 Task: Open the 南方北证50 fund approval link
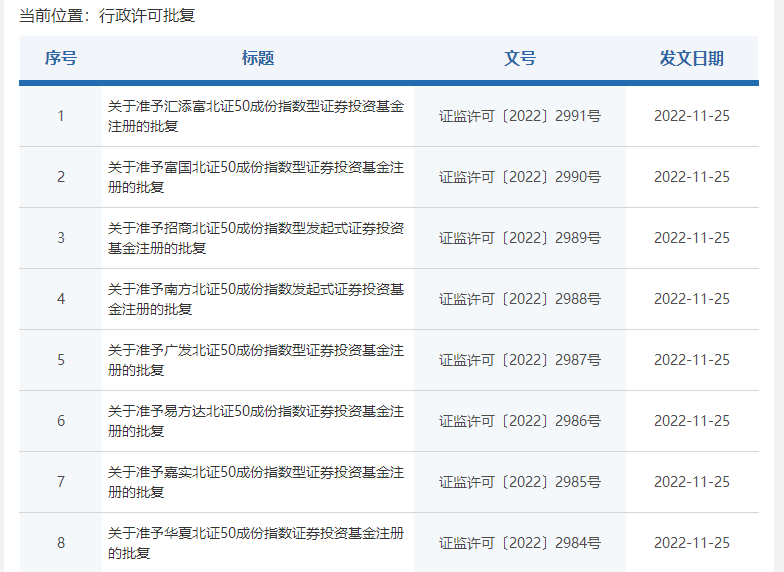(255, 299)
